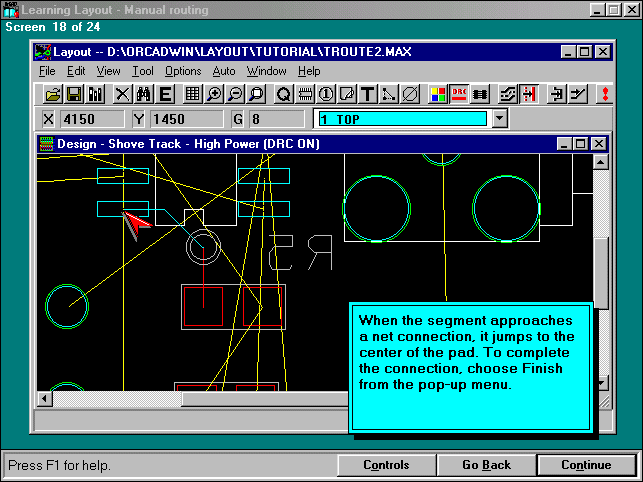Click the Controls button
Screen dimensions: 643x482
click(386, 465)
